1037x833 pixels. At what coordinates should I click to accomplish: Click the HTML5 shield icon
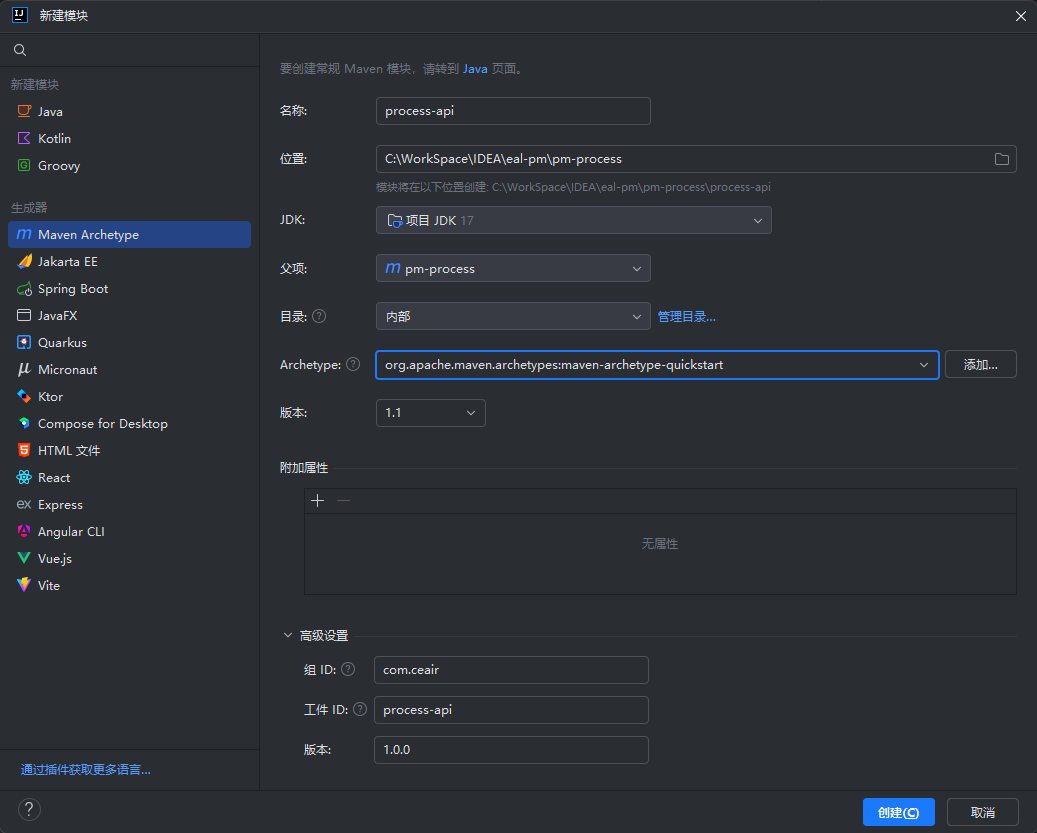tap(24, 450)
